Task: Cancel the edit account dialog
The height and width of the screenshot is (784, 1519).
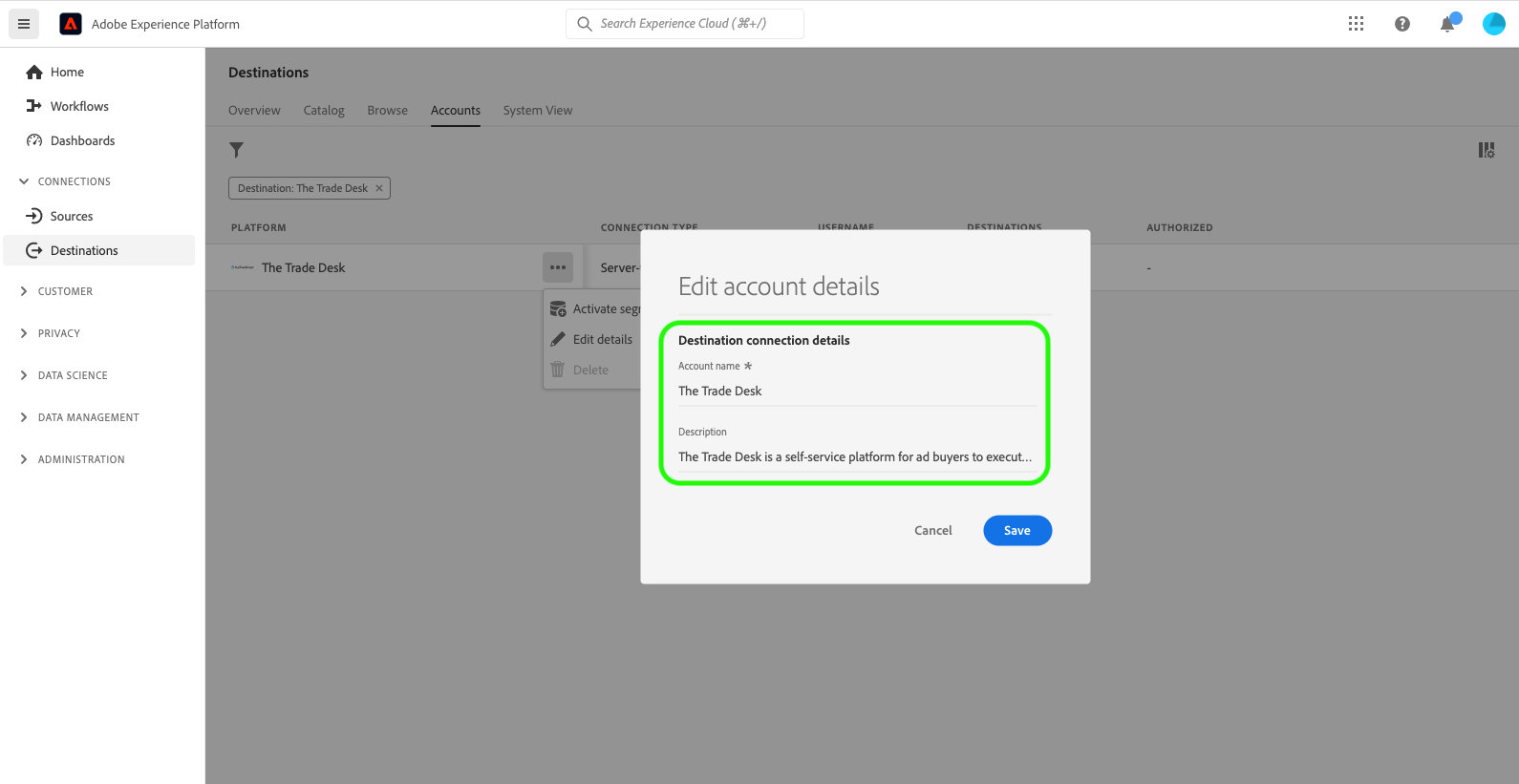Action: tap(933, 531)
